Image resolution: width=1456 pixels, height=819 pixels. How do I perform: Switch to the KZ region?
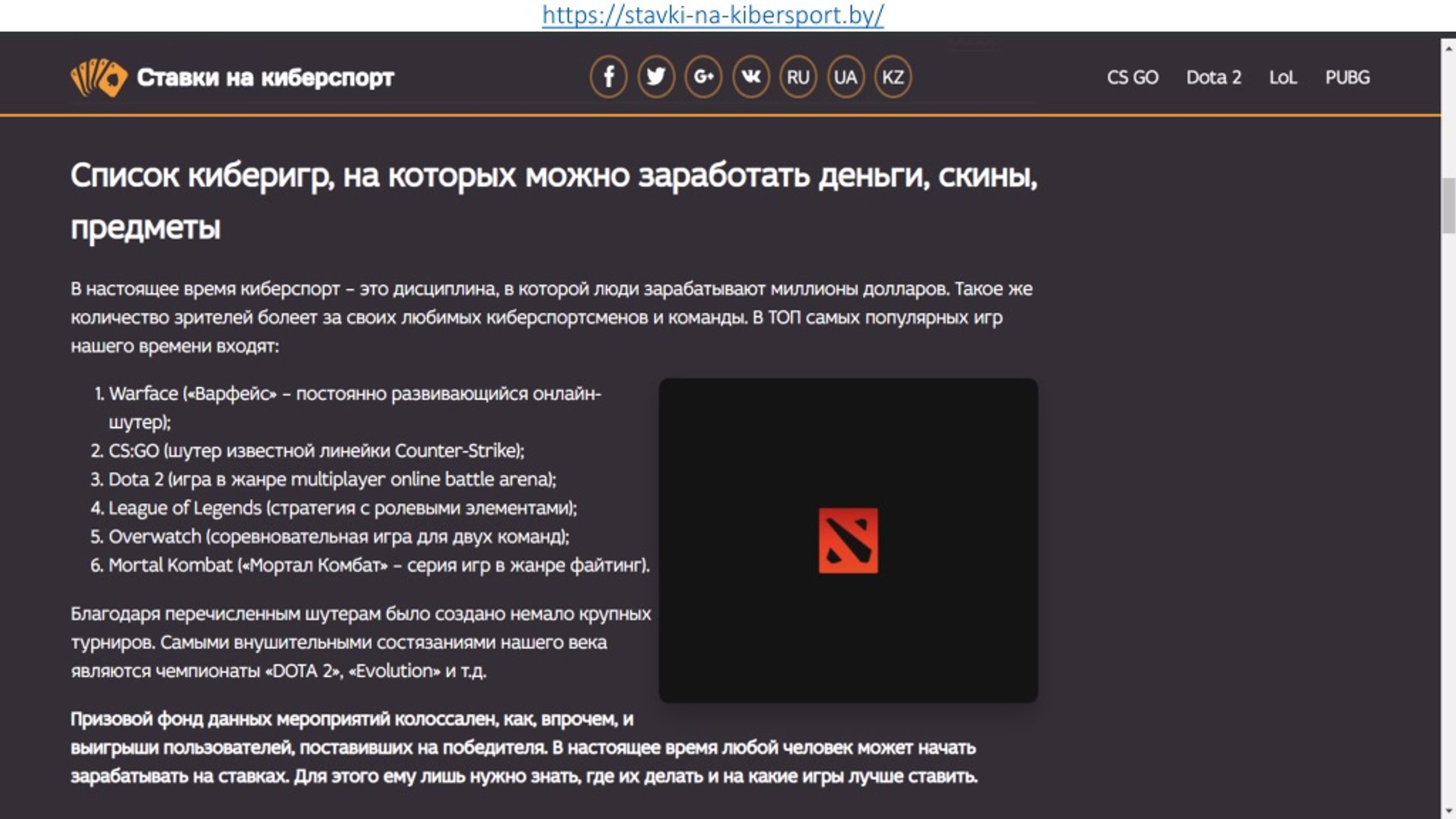pos(893,77)
